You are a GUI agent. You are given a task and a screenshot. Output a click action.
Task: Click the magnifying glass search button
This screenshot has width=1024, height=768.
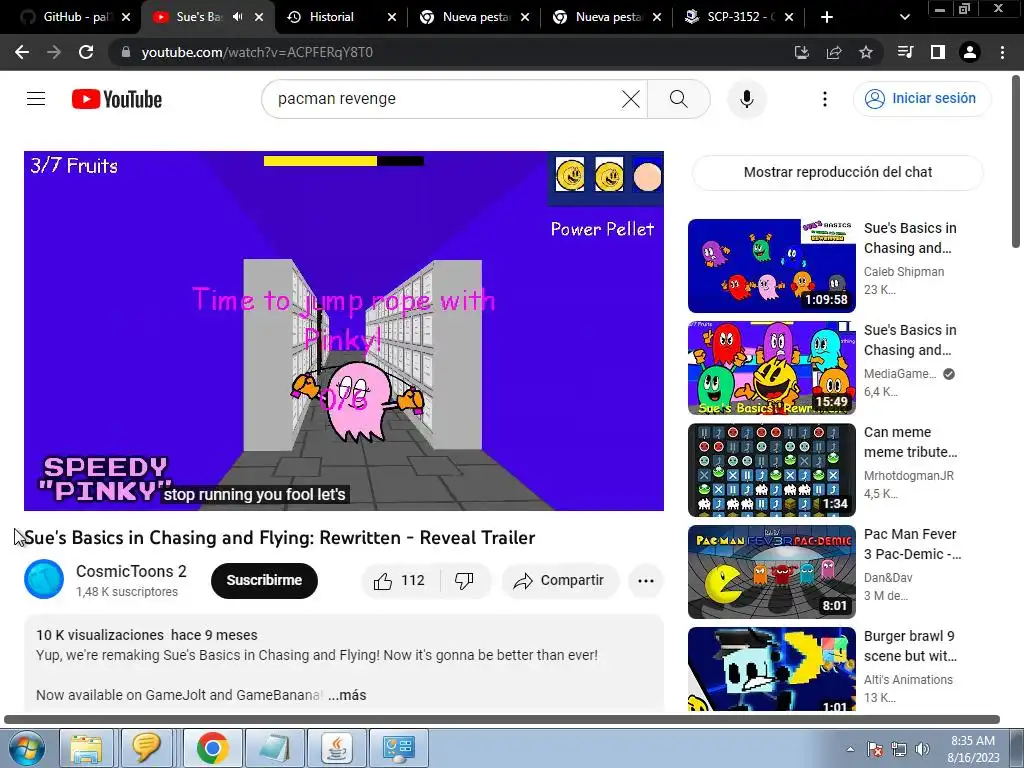(x=679, y=99)
